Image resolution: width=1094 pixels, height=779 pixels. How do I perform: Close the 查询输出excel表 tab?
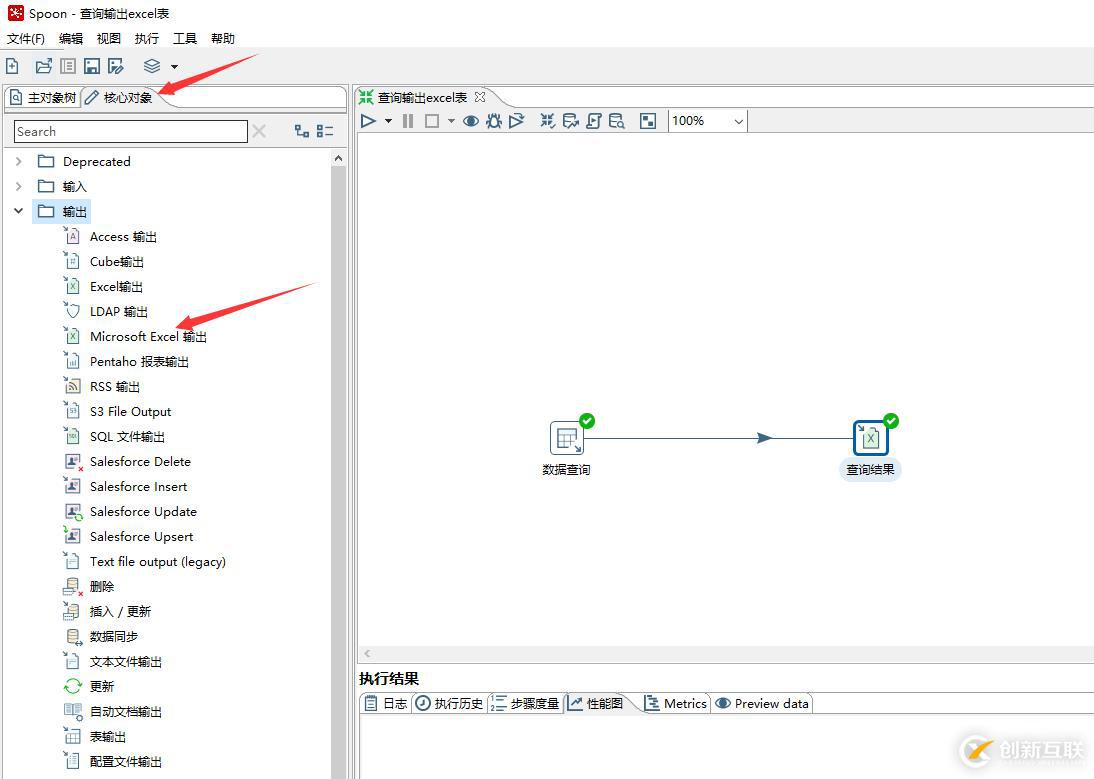coord(480,98)
